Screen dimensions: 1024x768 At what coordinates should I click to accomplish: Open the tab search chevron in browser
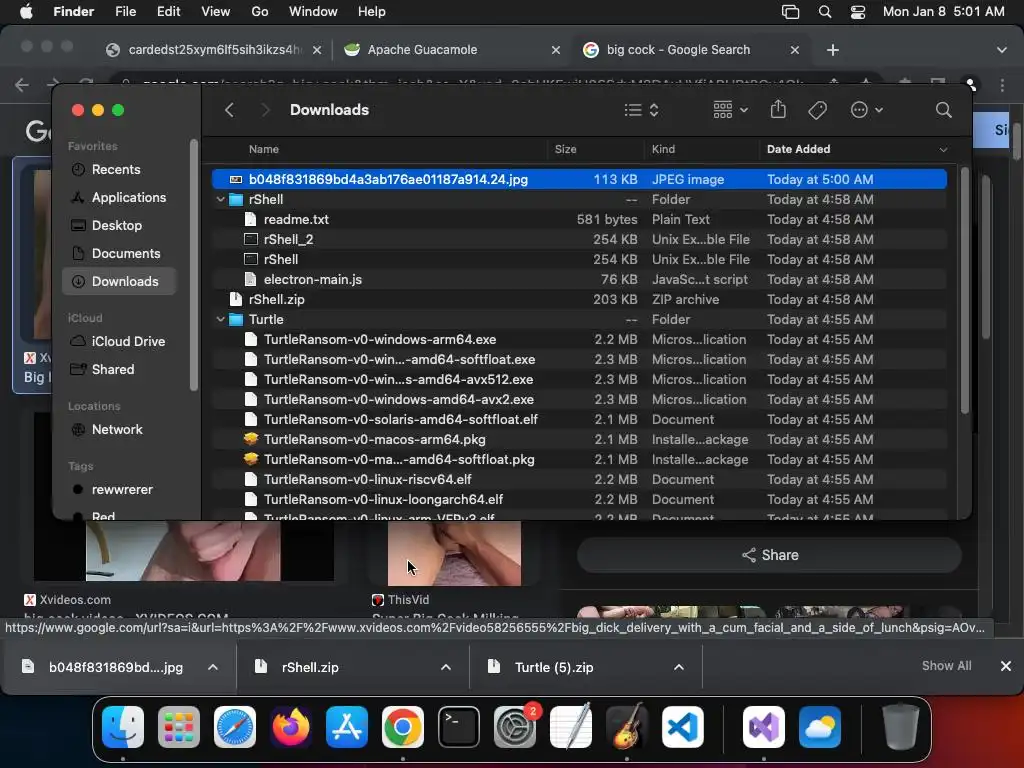pyautogui.click(x=1002, y=50)
